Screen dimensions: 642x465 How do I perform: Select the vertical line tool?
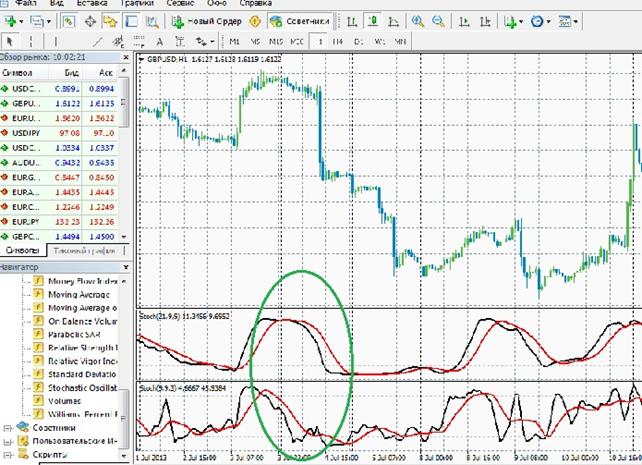pos(56,41)
